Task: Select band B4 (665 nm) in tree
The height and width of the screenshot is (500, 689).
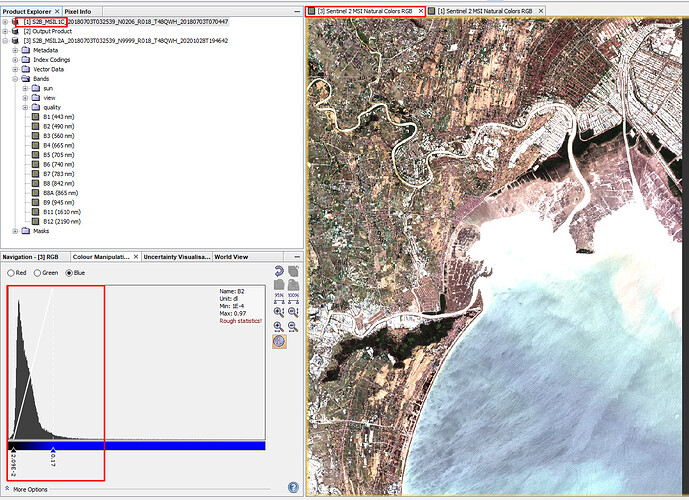Action: pos(58,145)
